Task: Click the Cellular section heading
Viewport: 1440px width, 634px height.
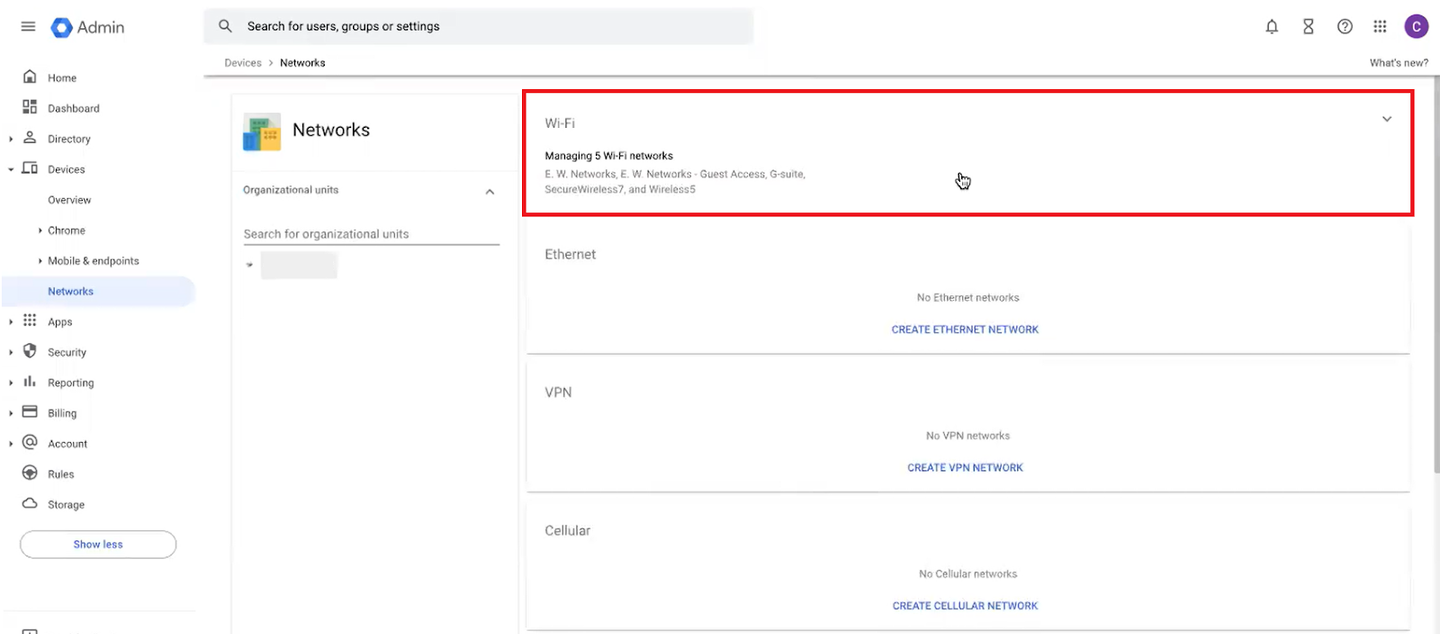Action: (567, 531)
